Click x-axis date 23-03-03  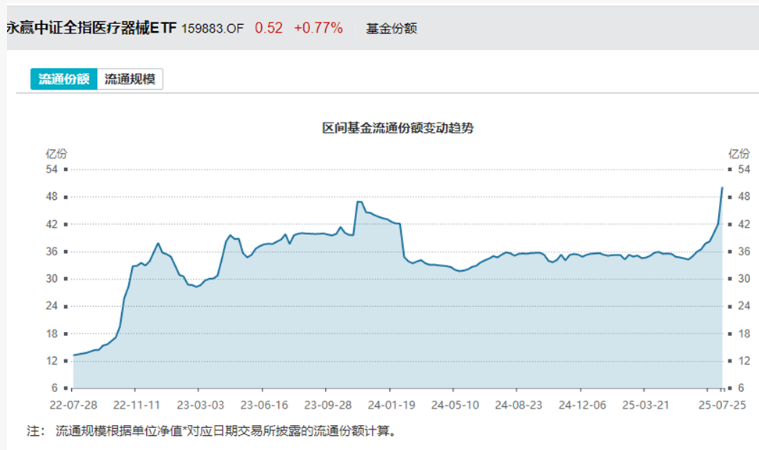[x=200, y=405]
